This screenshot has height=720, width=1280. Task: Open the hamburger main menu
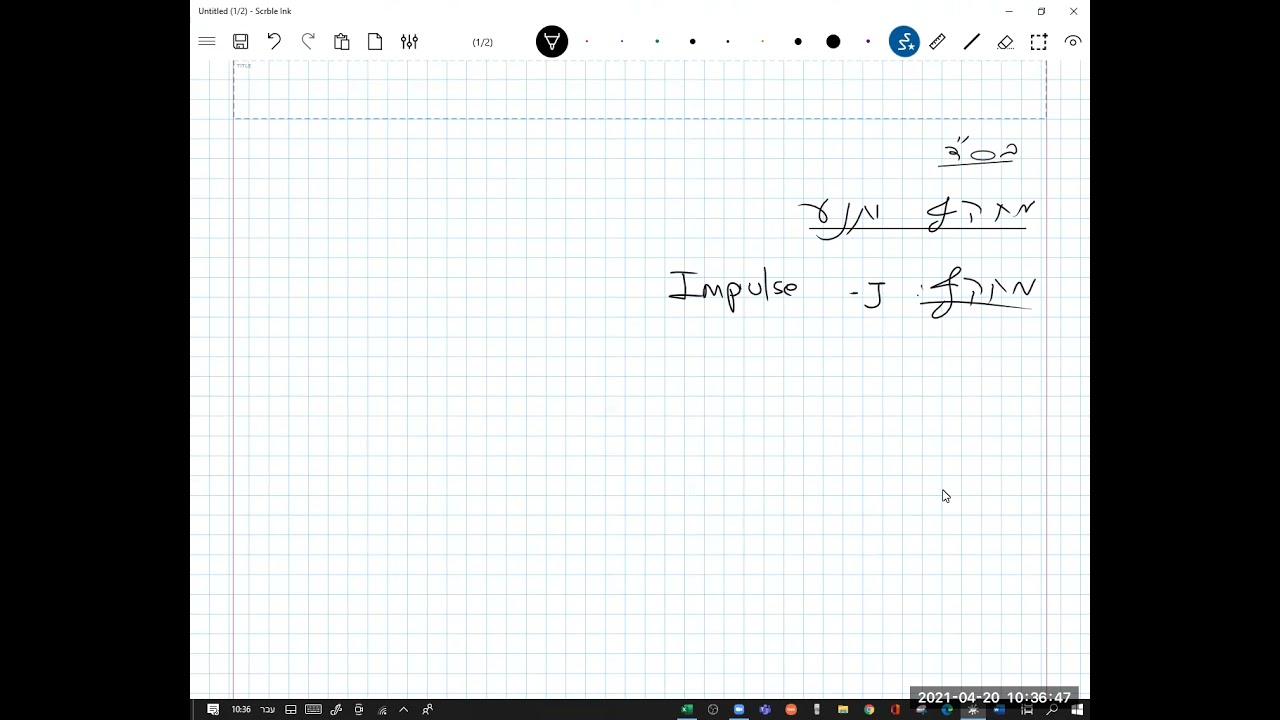click(207, 42)
